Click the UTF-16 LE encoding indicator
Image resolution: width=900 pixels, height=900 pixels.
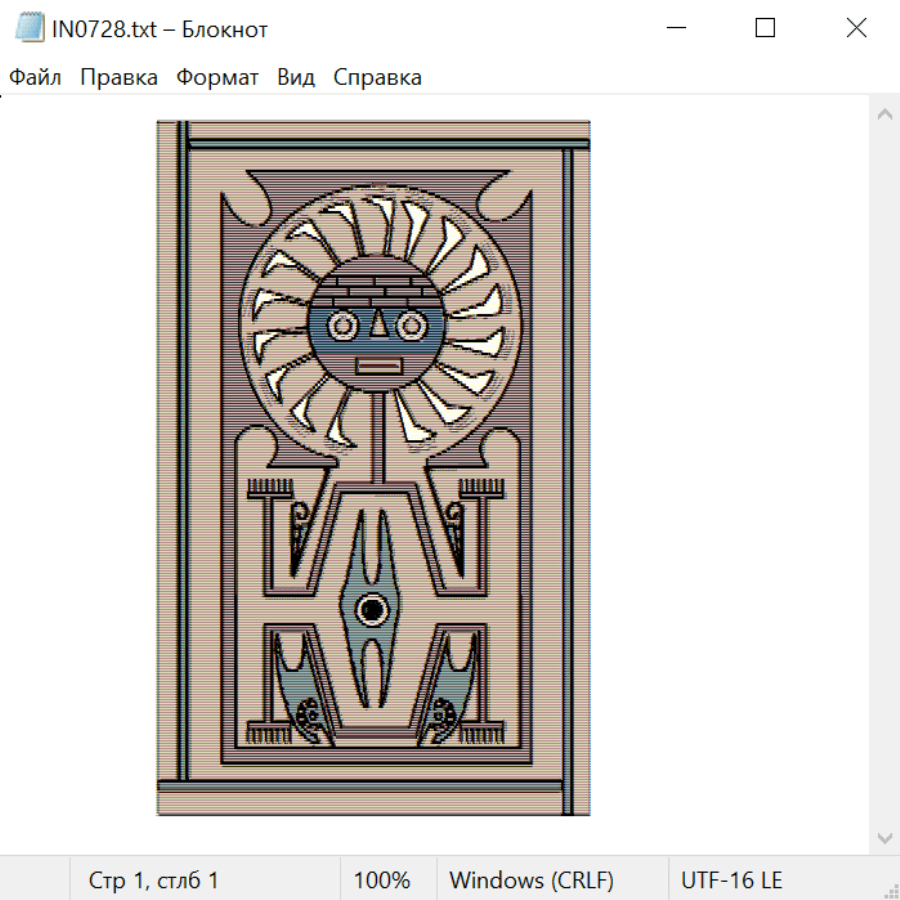[731, 880]
